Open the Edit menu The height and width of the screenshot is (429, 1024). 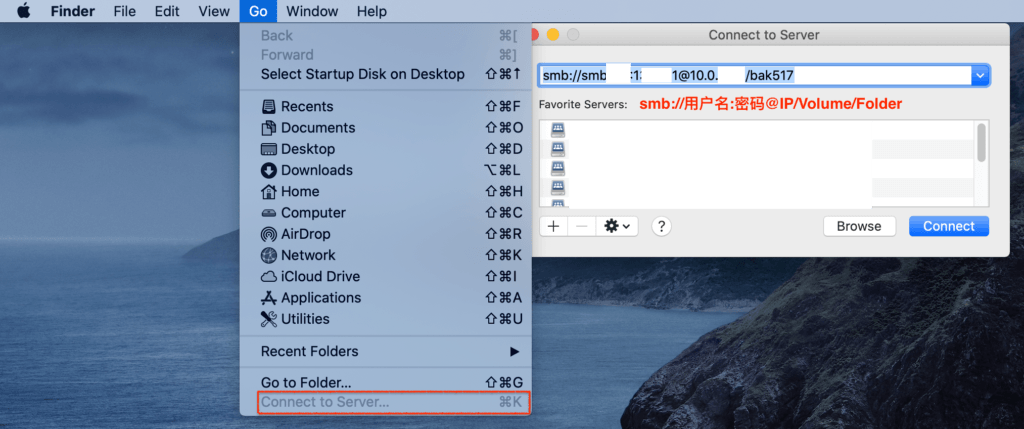tap(167, 11)
